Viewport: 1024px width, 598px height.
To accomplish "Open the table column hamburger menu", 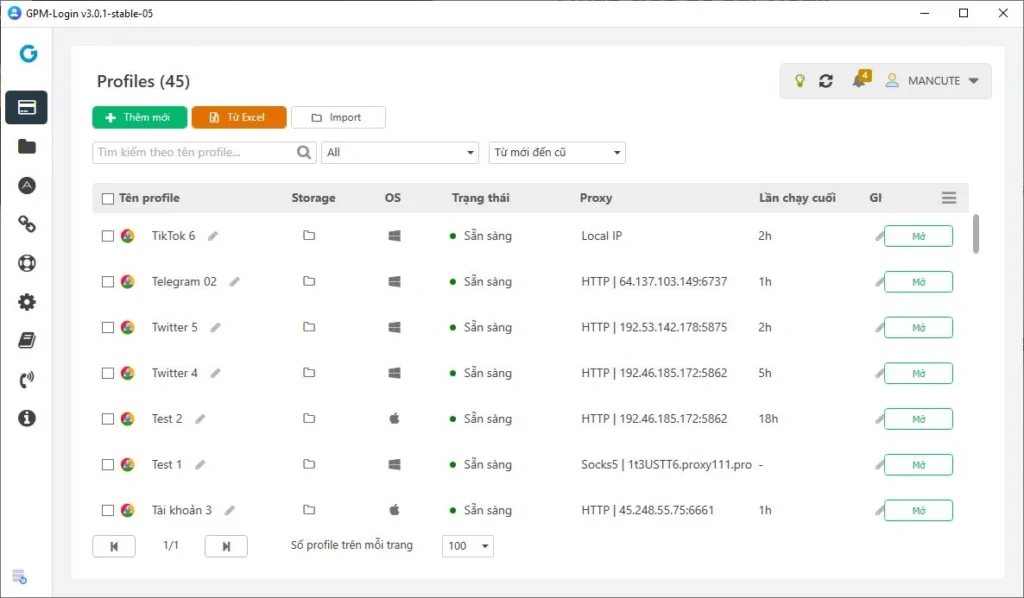I will click(949, 198).
